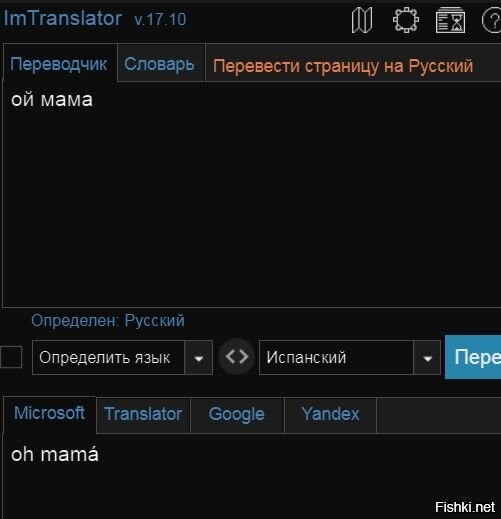Select the Translator provider tab

(143, 414)
